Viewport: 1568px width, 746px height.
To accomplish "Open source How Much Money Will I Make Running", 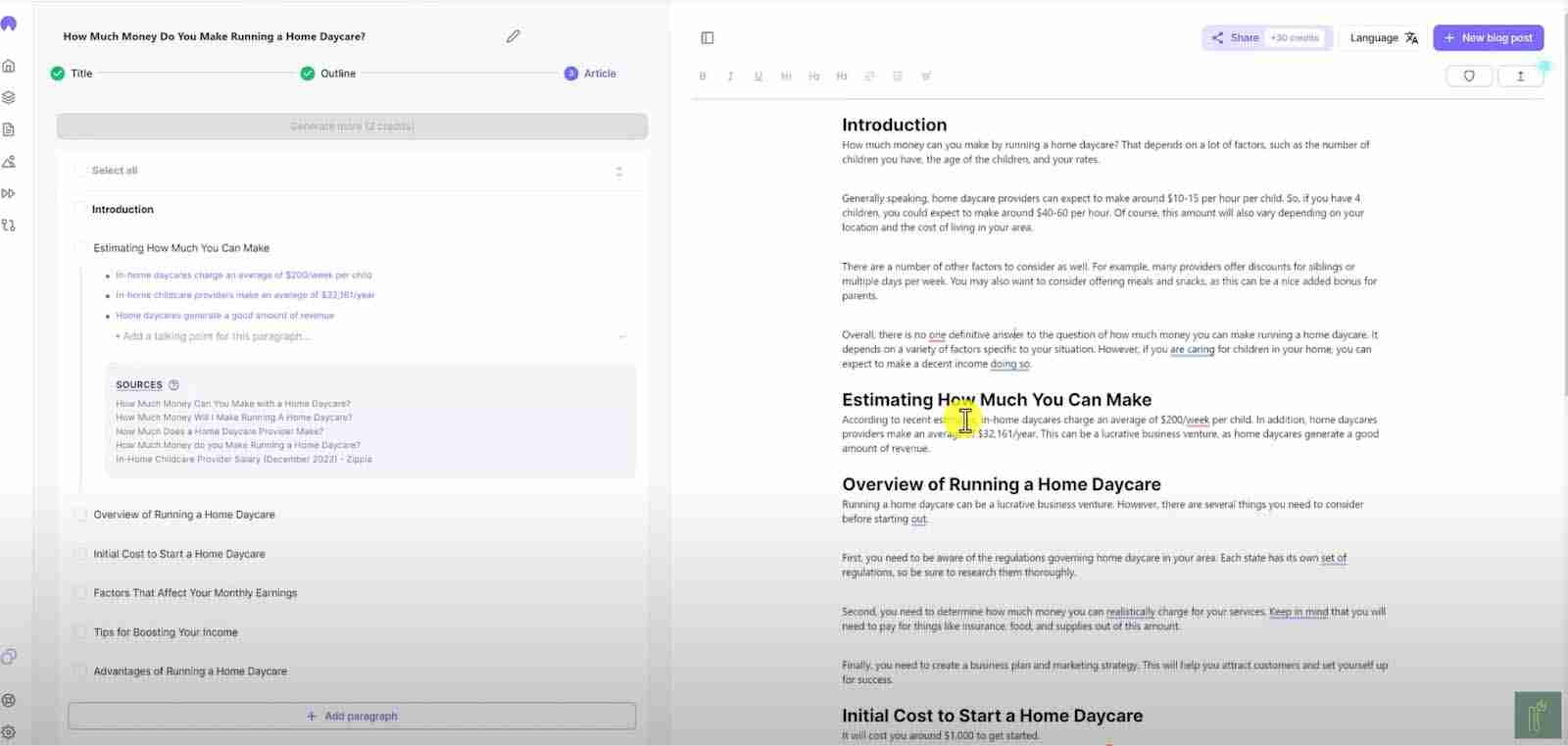I will point(234,418).
